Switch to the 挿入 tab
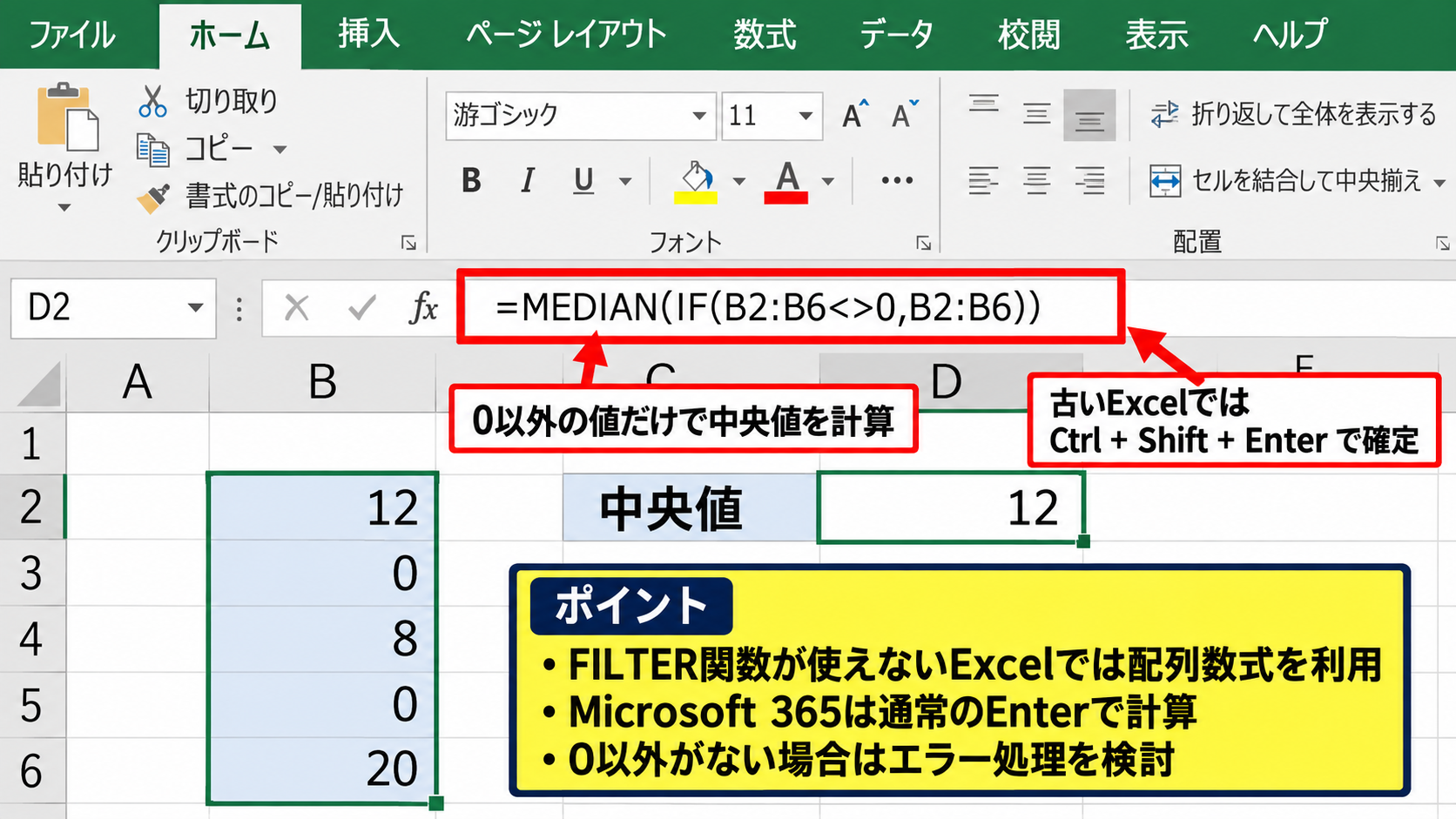 (369, 35)
